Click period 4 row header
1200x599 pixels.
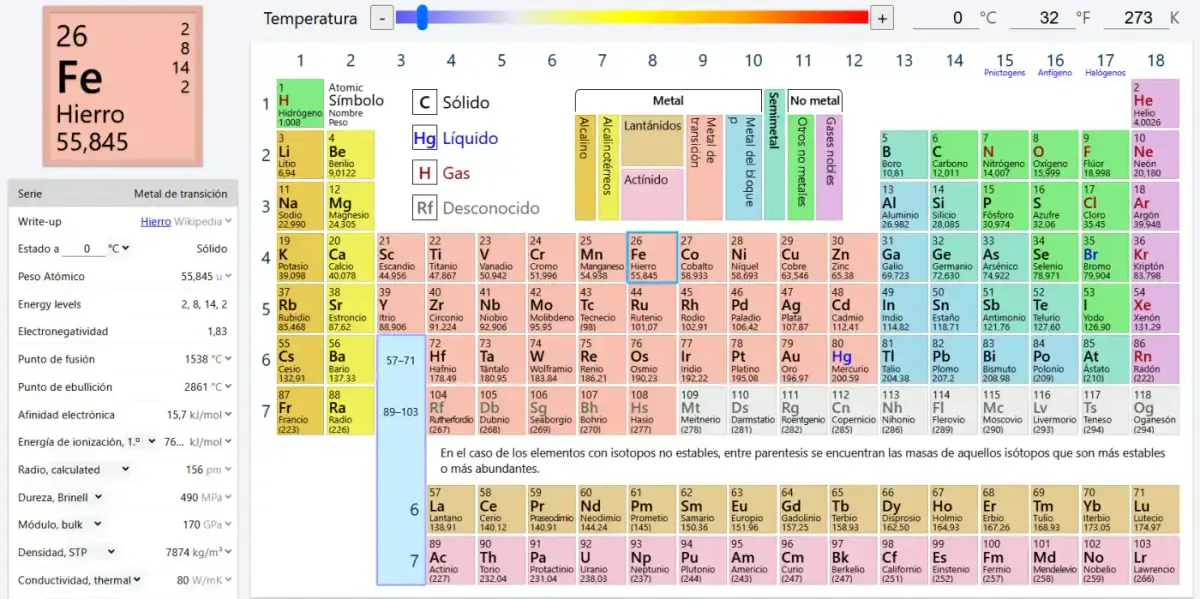click(266, 258)
